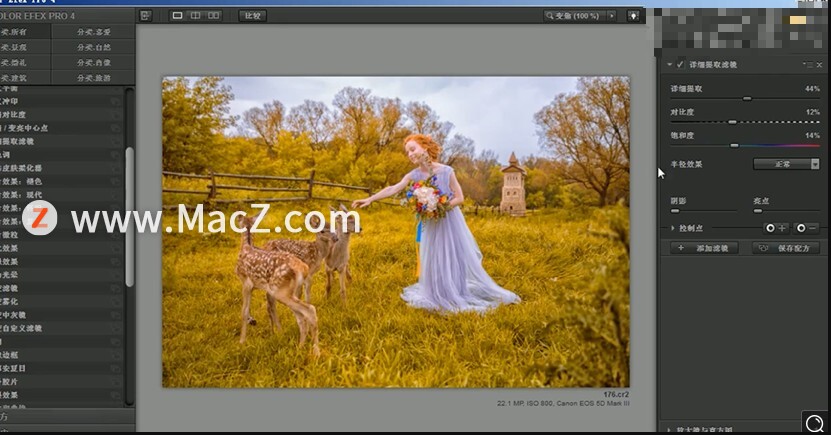Click the filter list vertical scrollbar
This screenshot has width=831, height=435.
129,217
